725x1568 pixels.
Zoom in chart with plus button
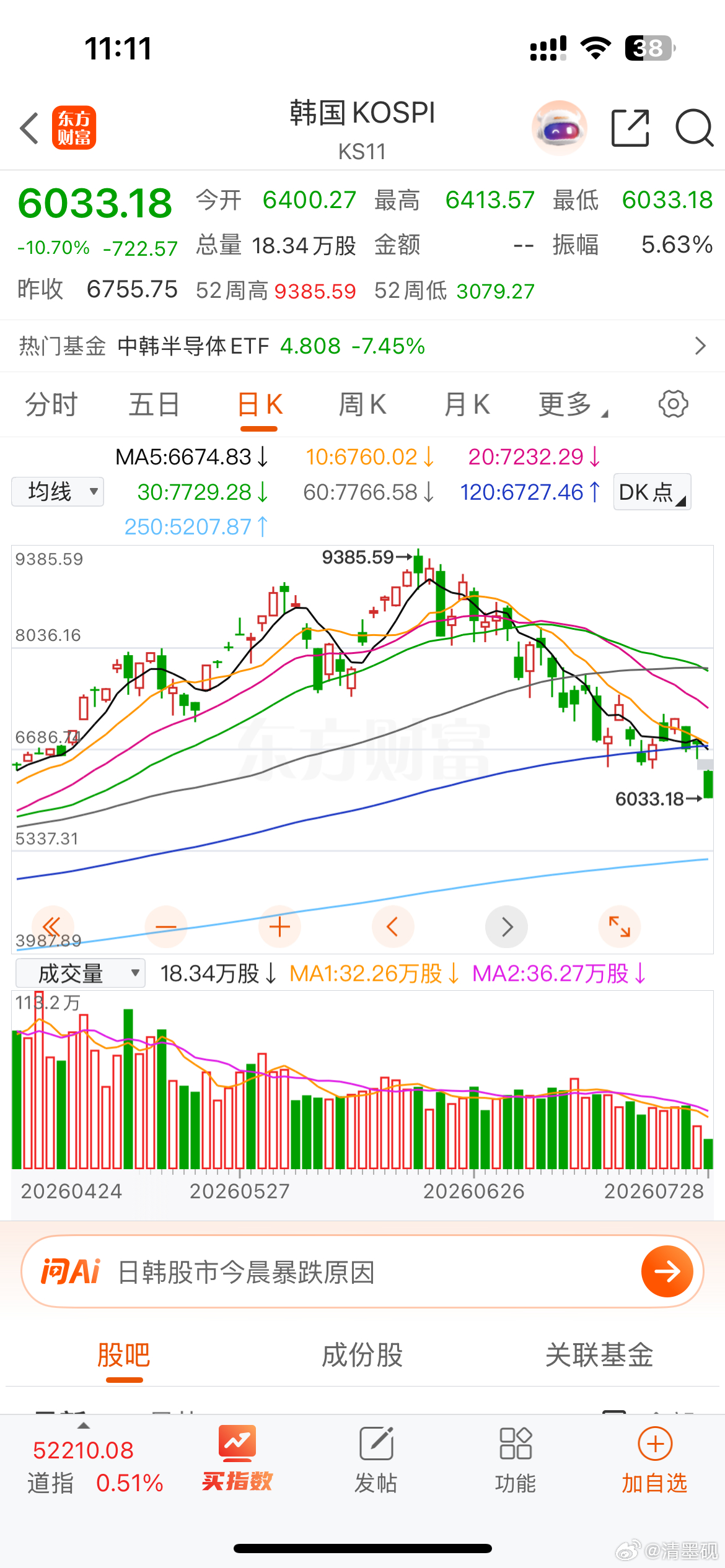point(279,927)
